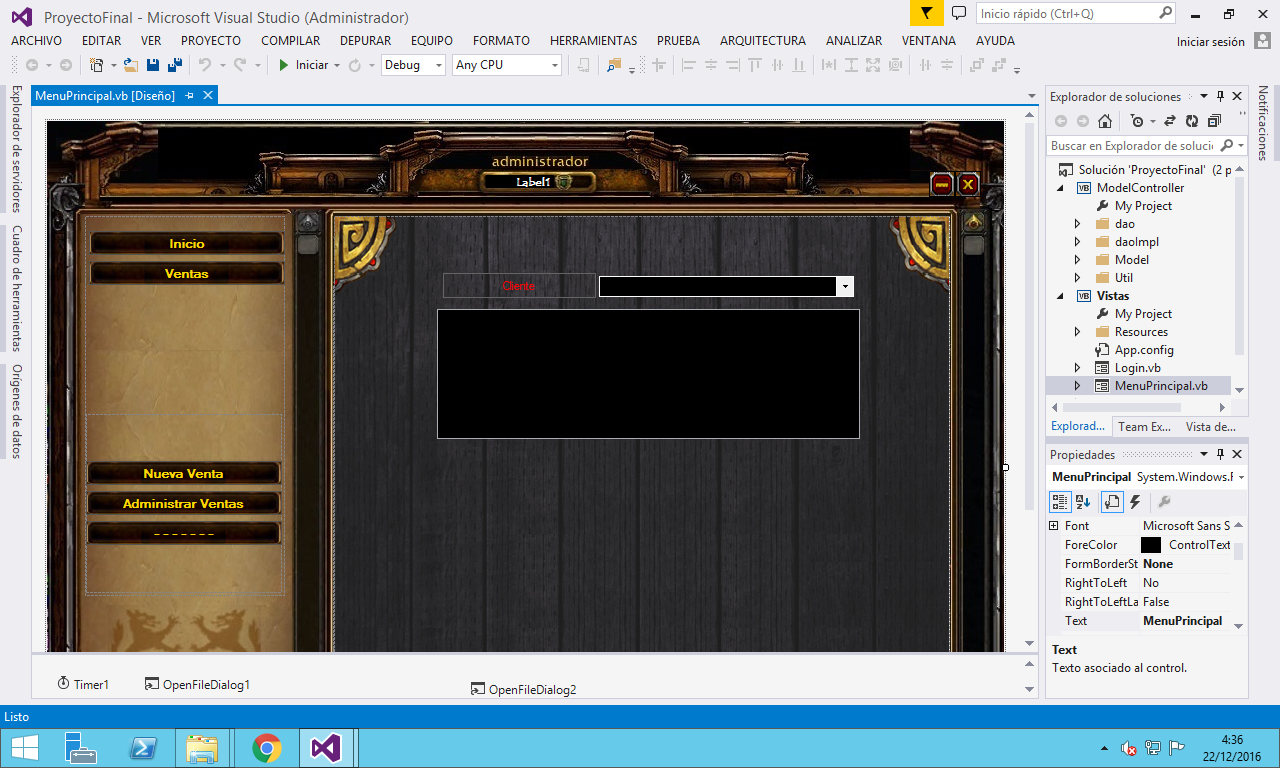
Task: Click the Inicio button on the form
Action: (187, 243)
